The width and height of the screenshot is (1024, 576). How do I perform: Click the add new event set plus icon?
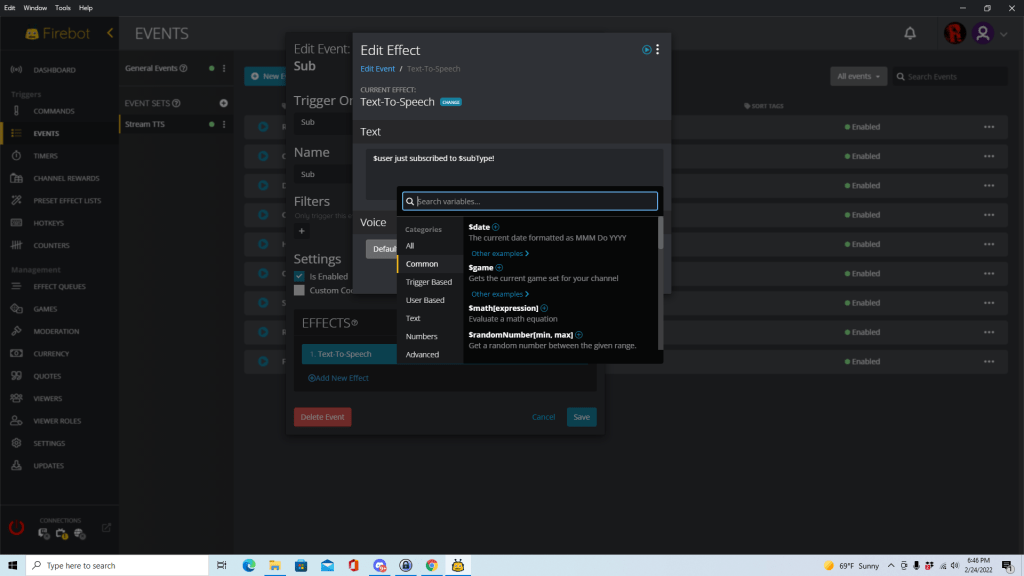pos(224,102)
